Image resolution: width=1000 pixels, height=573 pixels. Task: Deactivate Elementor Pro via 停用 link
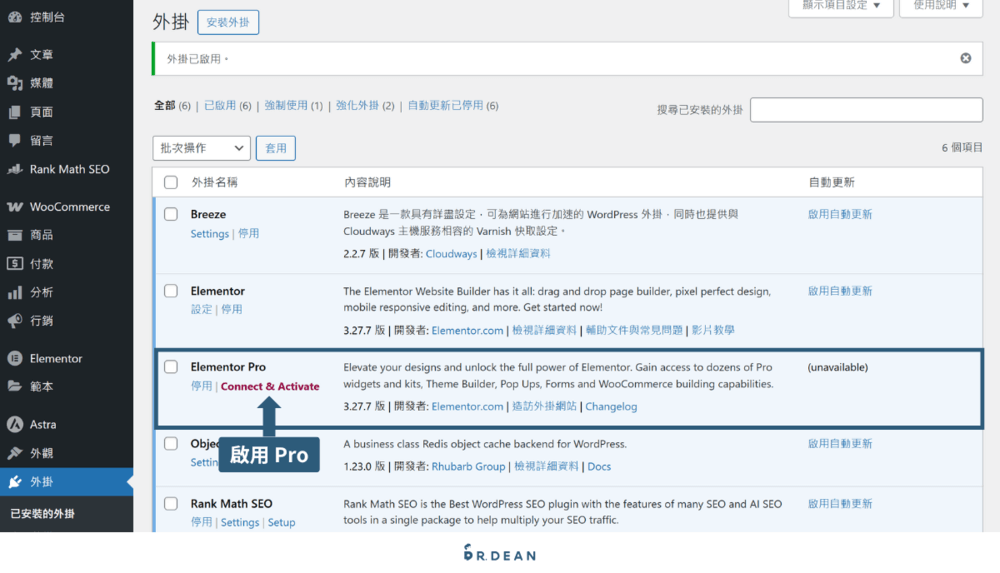pos(201,386)
